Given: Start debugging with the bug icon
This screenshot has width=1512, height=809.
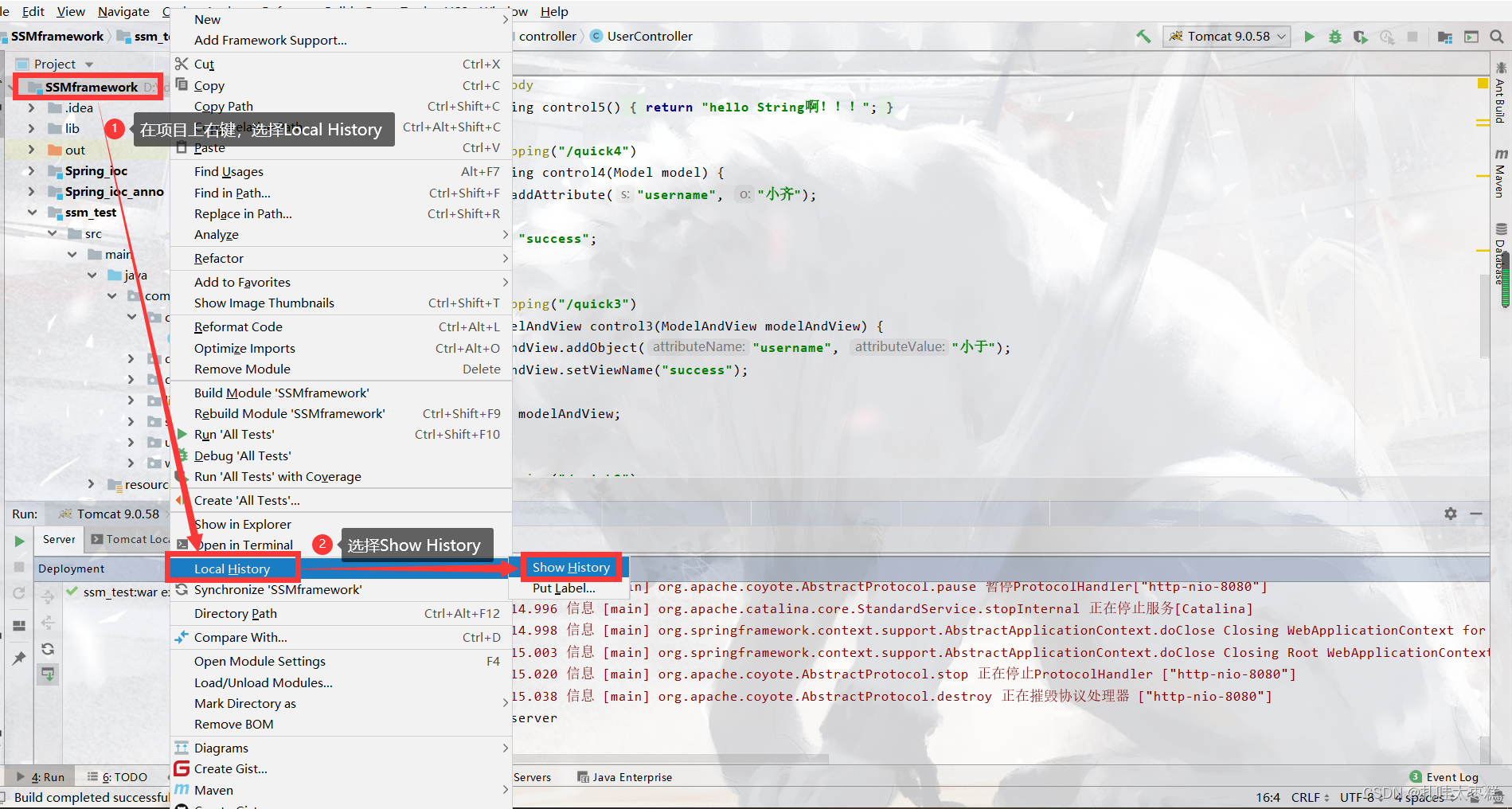Looking at the screenshot, I should pyautogui.click(x=1335, y=37).
